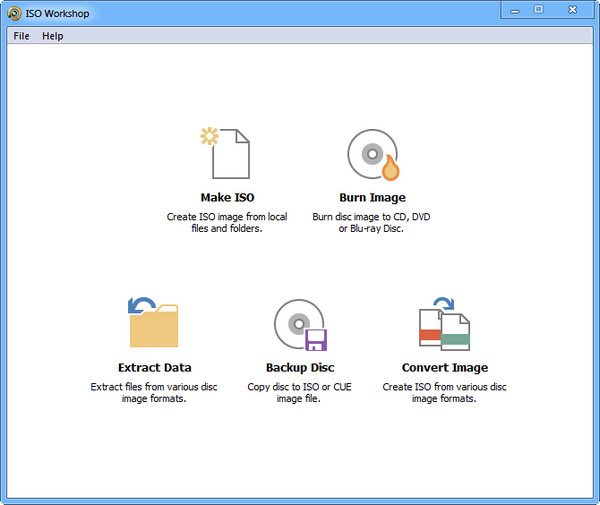Click the ISO Workshop title bar app icon
The width and height of the screenshot is (600, 505).
[13, 11]
